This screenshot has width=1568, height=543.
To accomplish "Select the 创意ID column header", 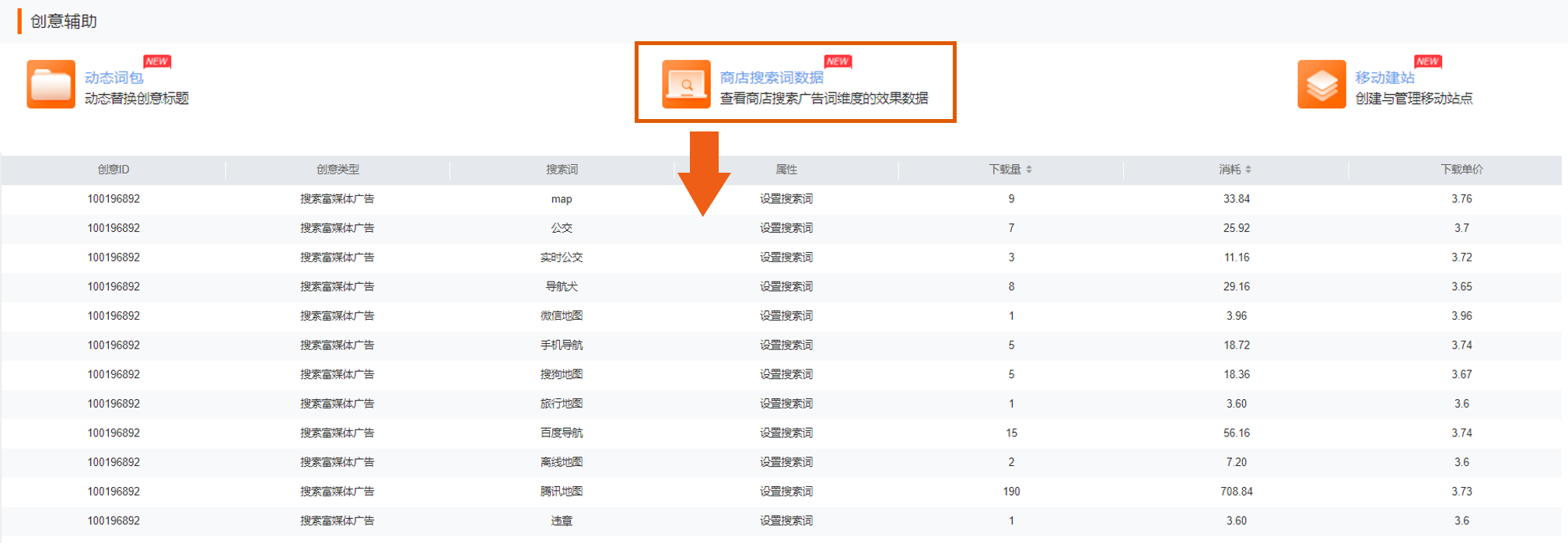I will click(114, 170).
